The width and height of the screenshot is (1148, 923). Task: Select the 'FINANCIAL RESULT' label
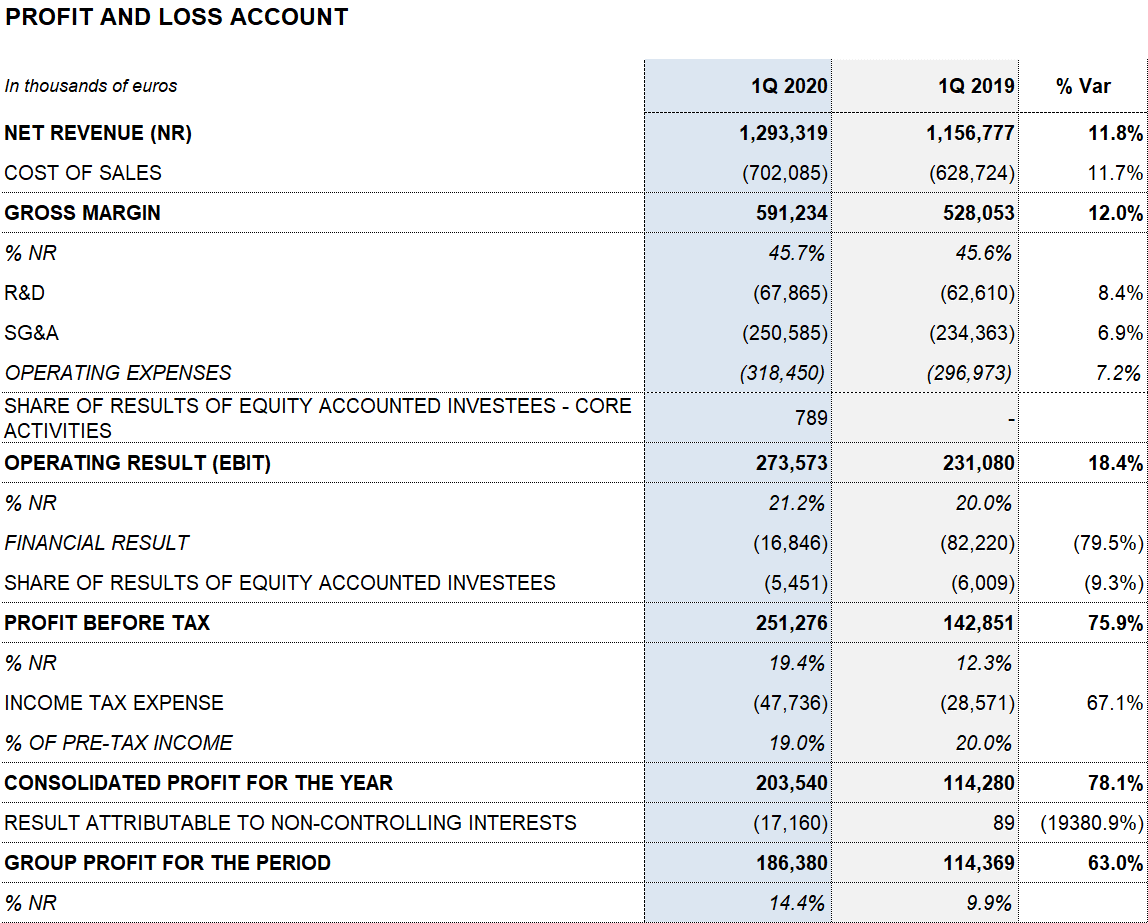[97, 543]
